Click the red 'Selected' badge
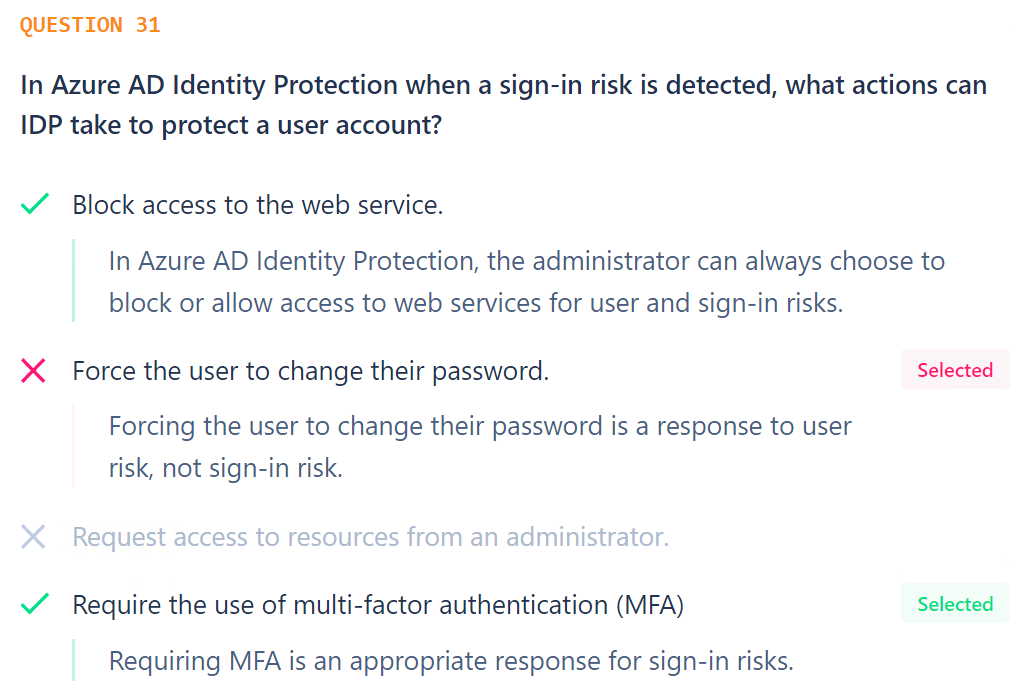This screenshot has height=697, width=1025. (955, 370)
